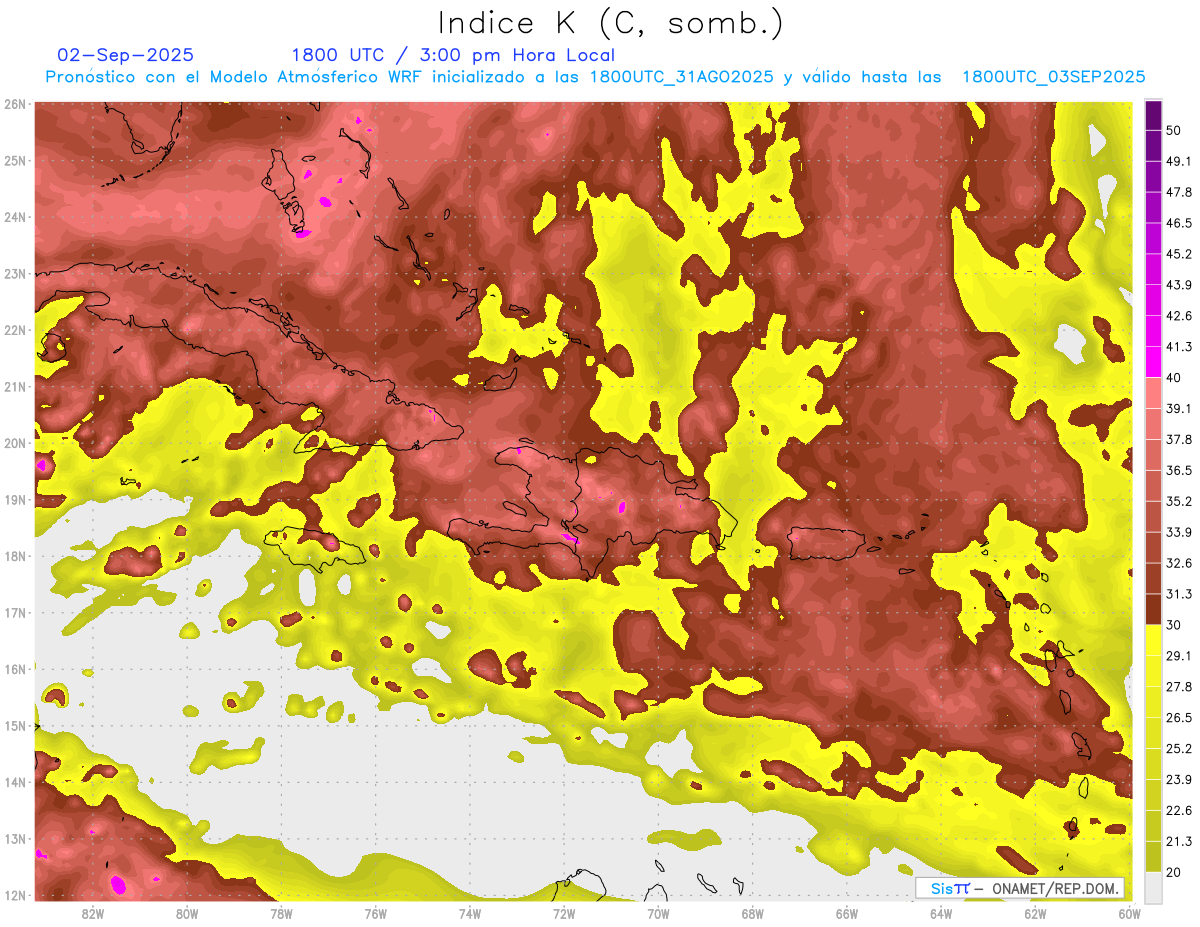Click the '49.1' colorbar label
Screen dimensions: 1200x927
1178,161
